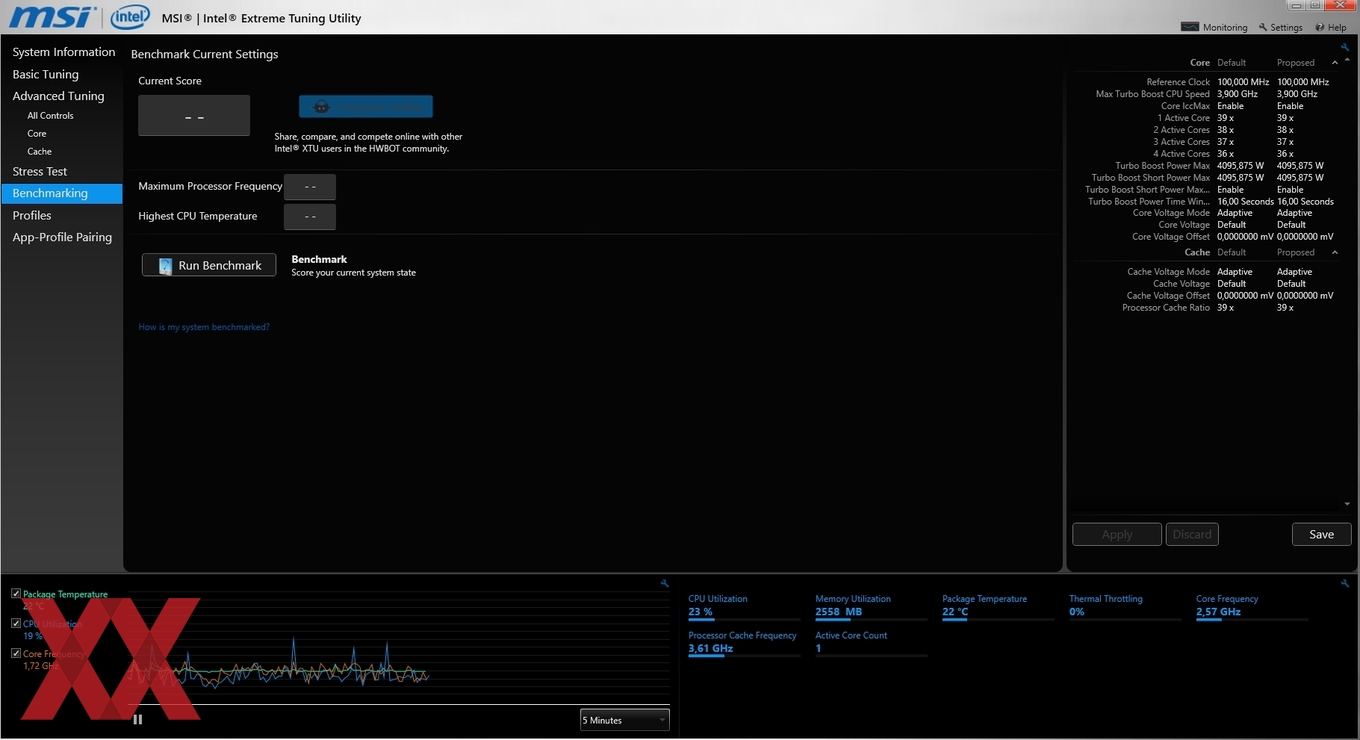Open System Information page

click(x=64, y=52)
